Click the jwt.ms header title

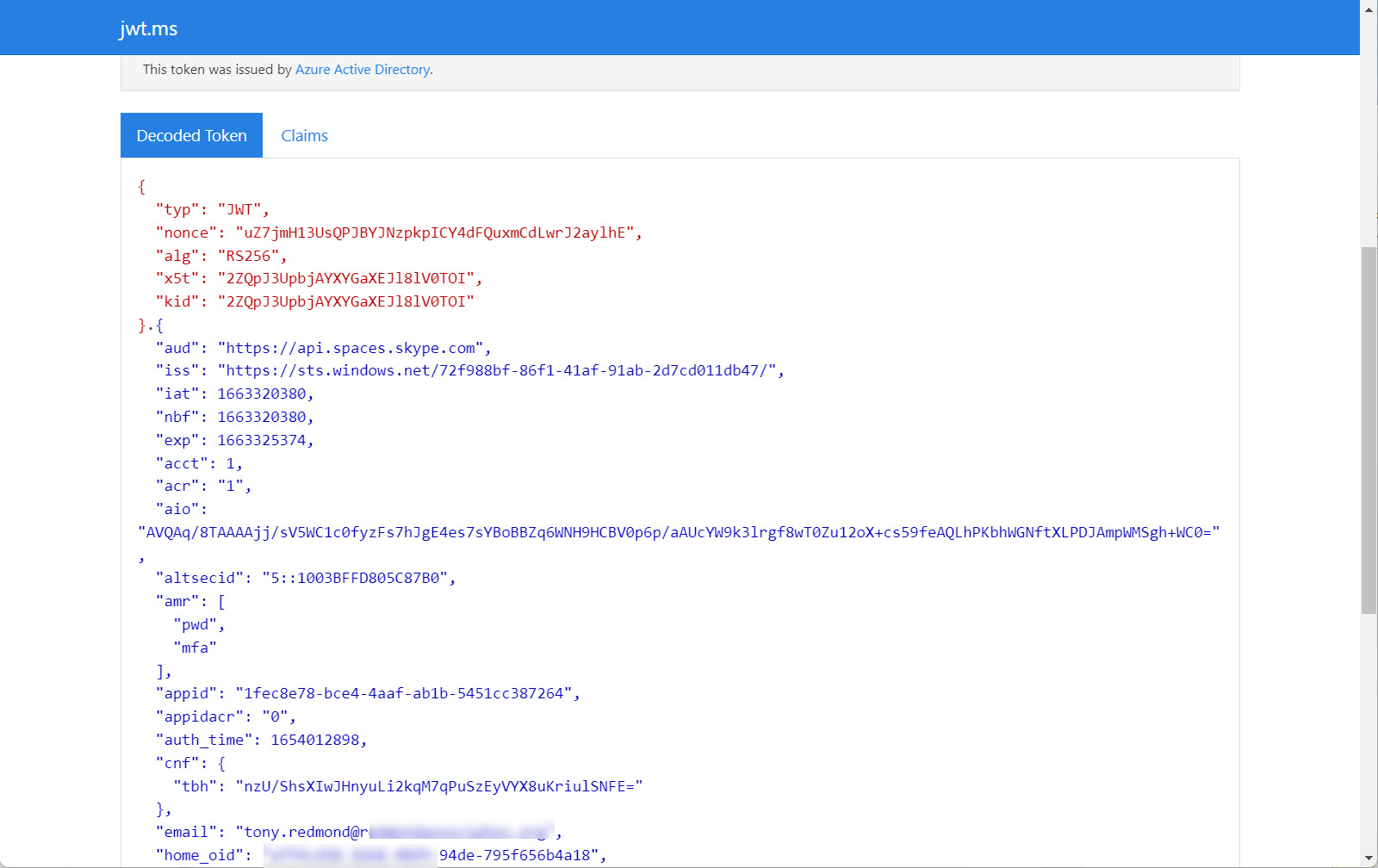click(148, 28)
